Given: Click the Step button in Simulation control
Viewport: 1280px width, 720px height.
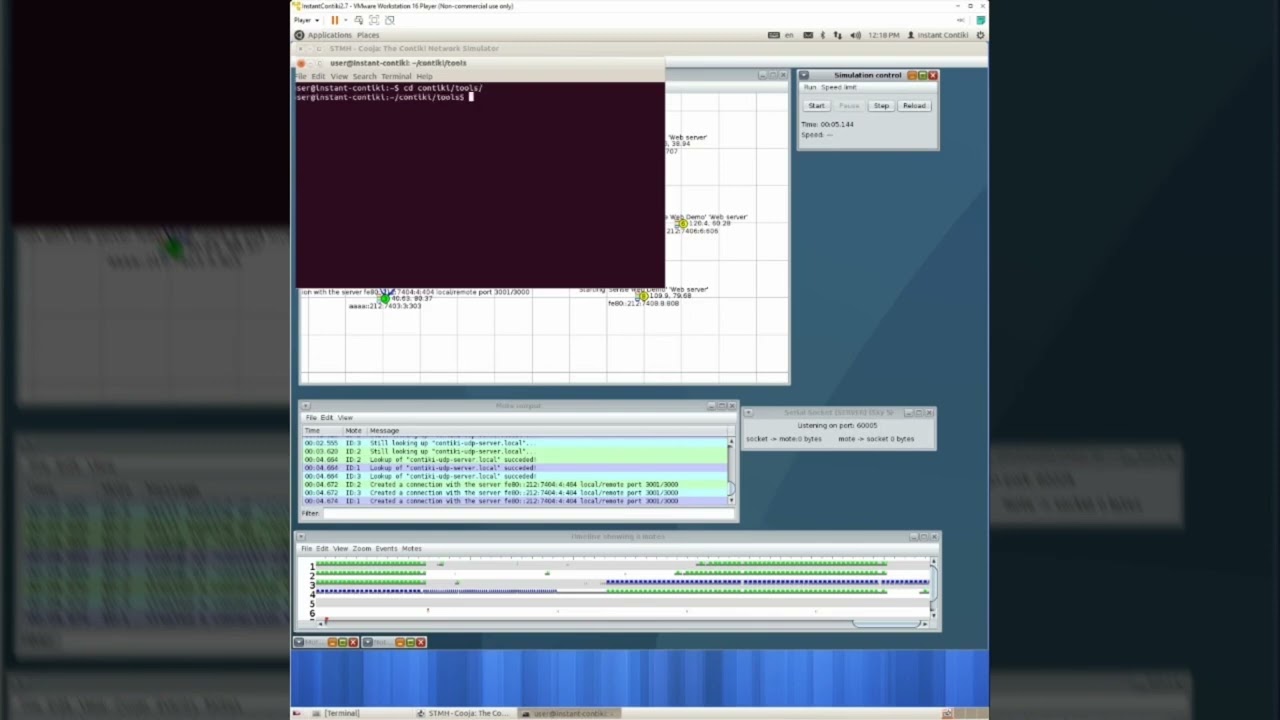Looking at the screenshot, I should point(881,106).
